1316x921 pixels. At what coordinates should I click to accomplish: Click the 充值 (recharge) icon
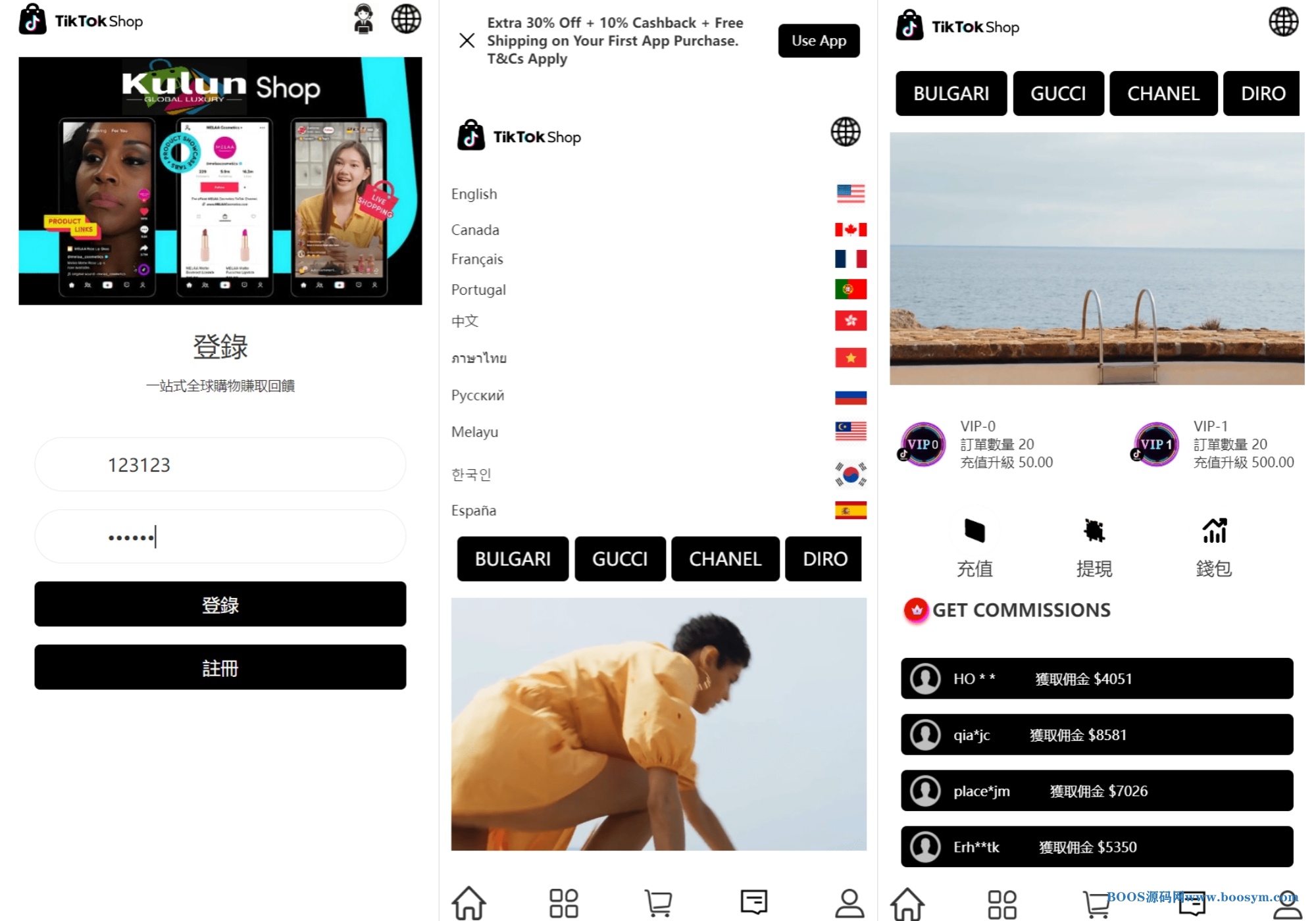click(x=975, y=530)
